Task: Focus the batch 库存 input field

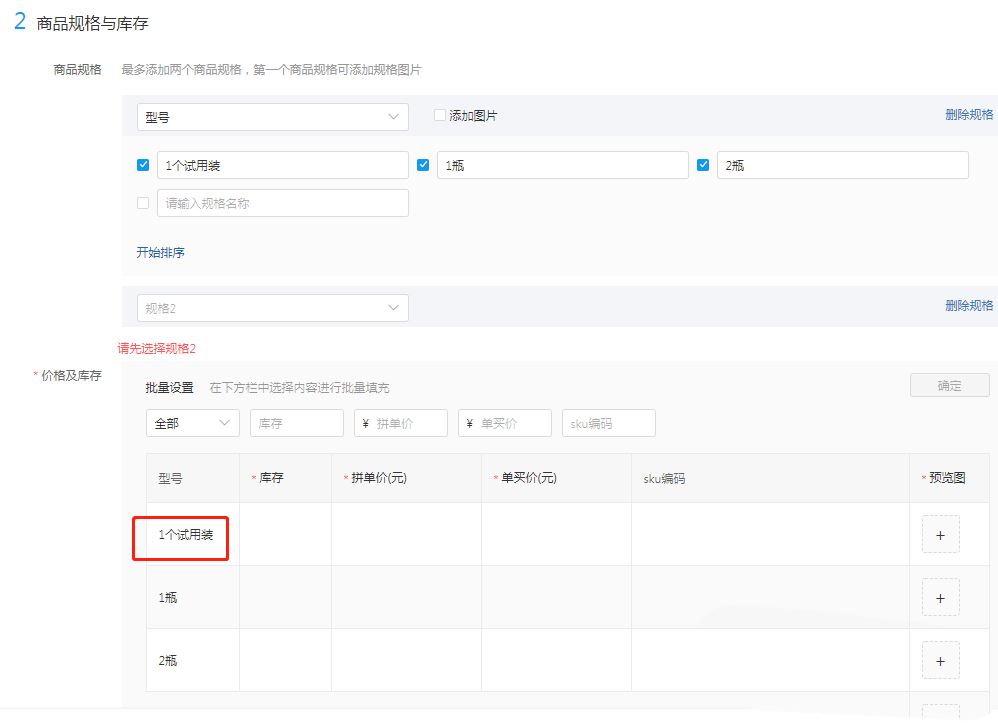Action: coord(296,423)
